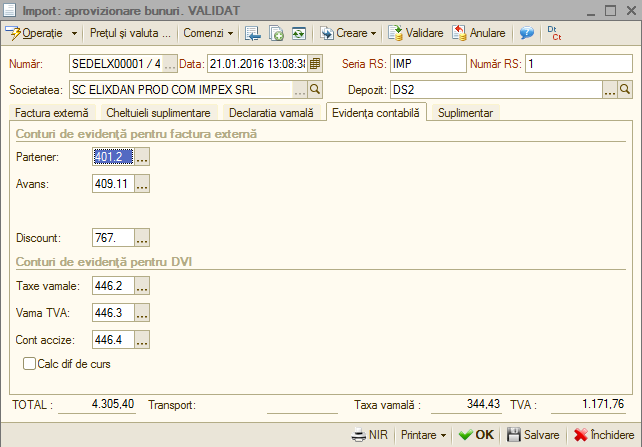Expand the Operație dropdown arrow
This screenshot has width=642, height=447.
click(74, 33)
